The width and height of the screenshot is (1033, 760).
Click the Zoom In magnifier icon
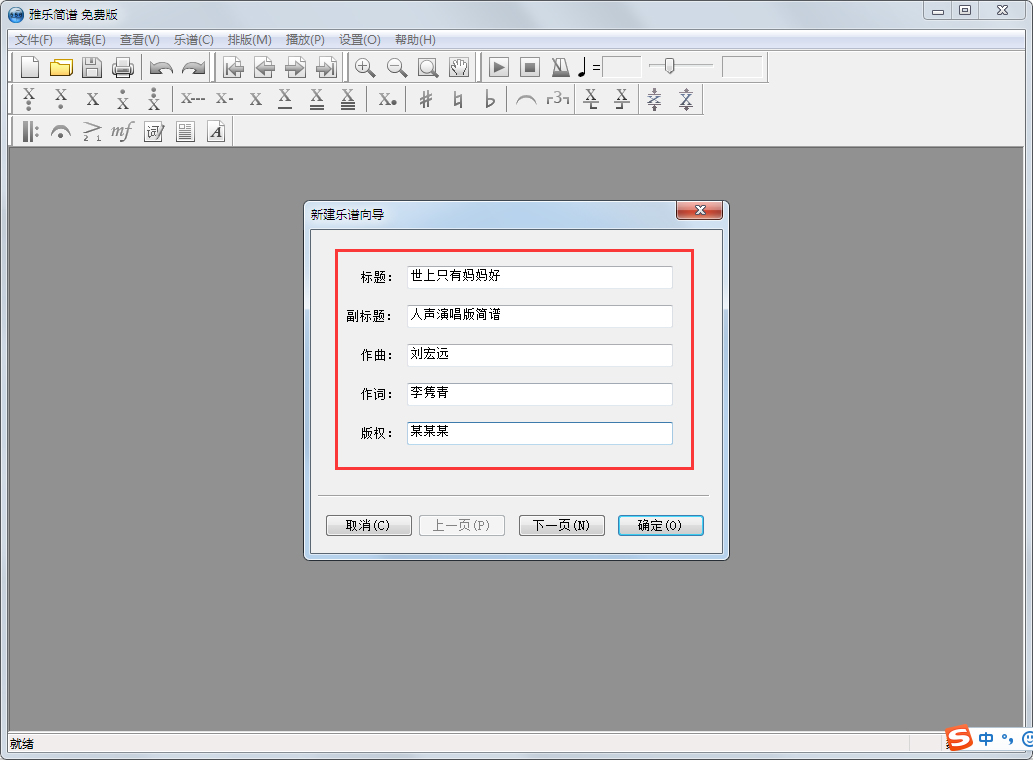click(x=365, y=68)
